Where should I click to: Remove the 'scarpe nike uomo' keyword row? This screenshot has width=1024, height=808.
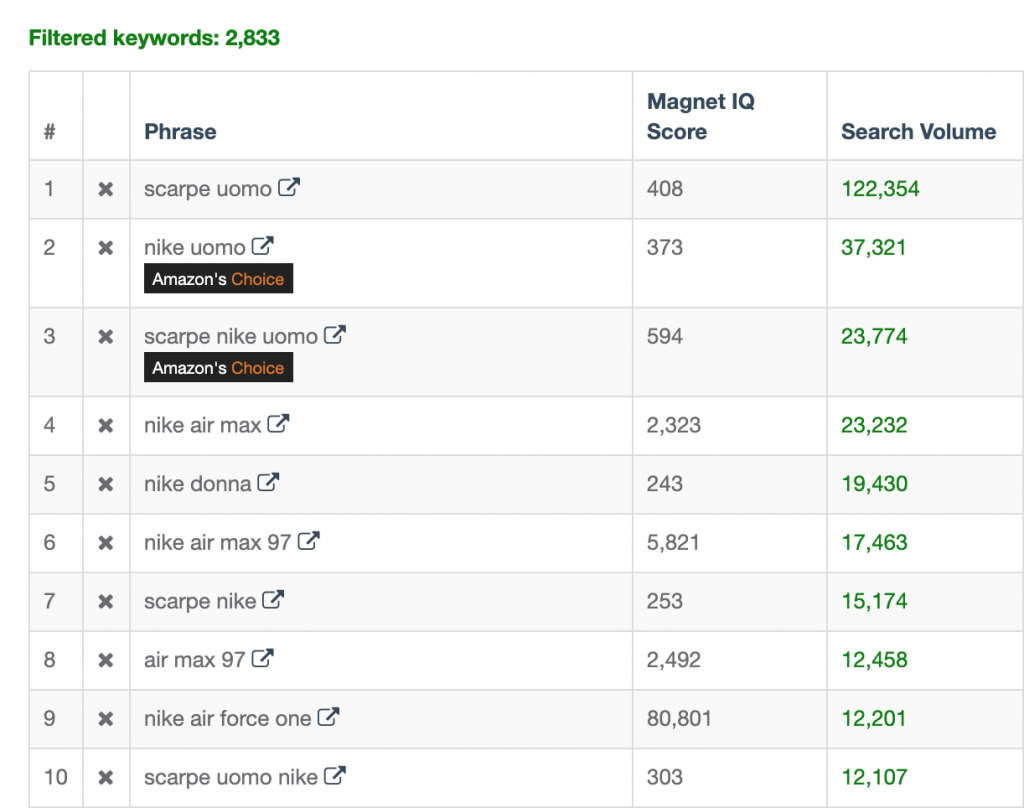point(106,337)
